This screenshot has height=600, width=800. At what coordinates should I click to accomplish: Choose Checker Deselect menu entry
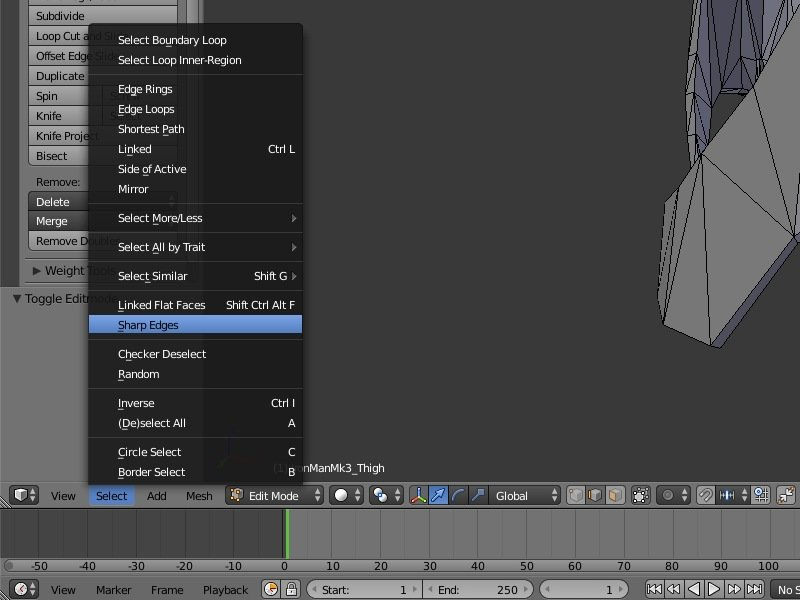pos(195,354)
